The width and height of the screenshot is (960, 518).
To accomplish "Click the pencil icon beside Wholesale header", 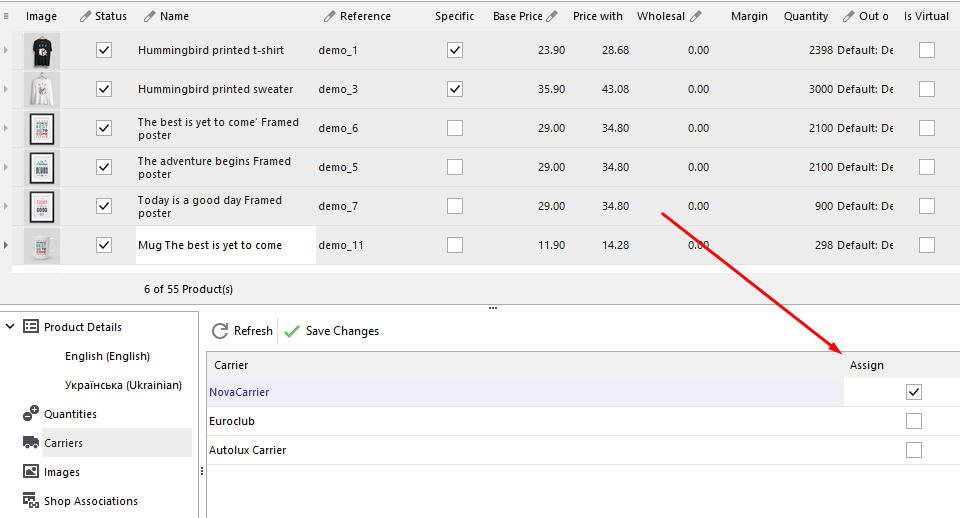I will [x=696, y=17].
